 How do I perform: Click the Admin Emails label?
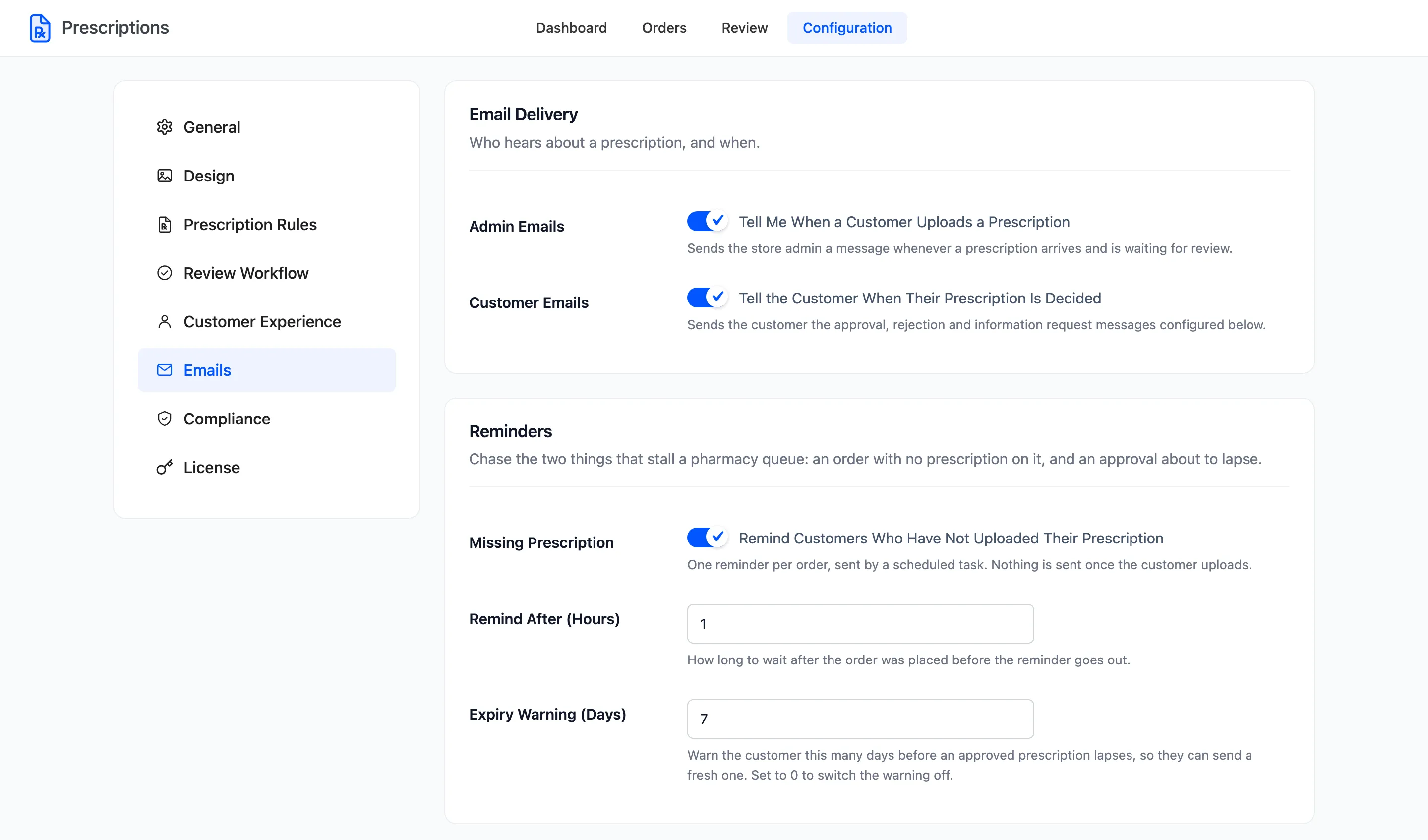(x=517, y=226)
